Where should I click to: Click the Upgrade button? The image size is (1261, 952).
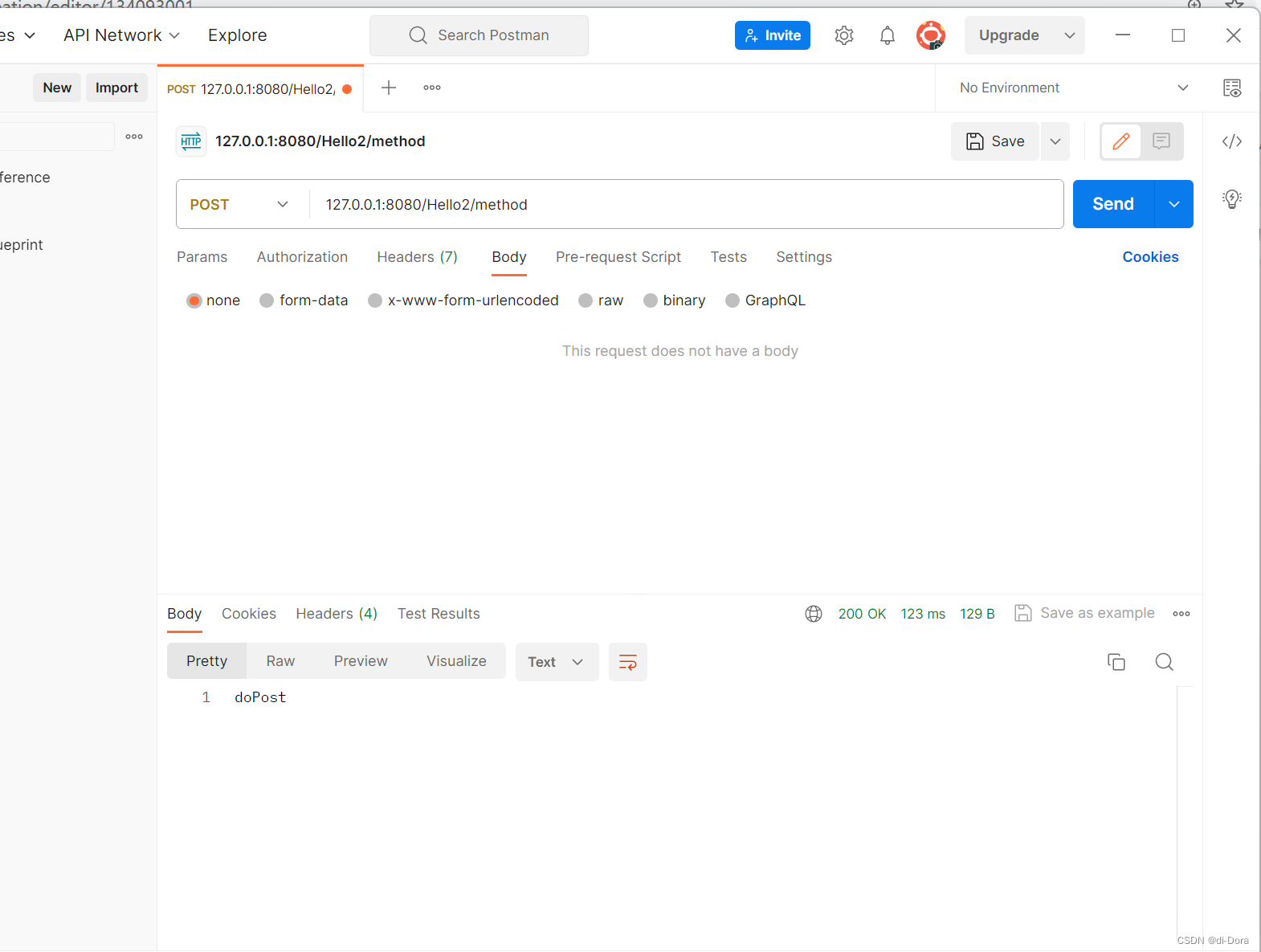1009,35
